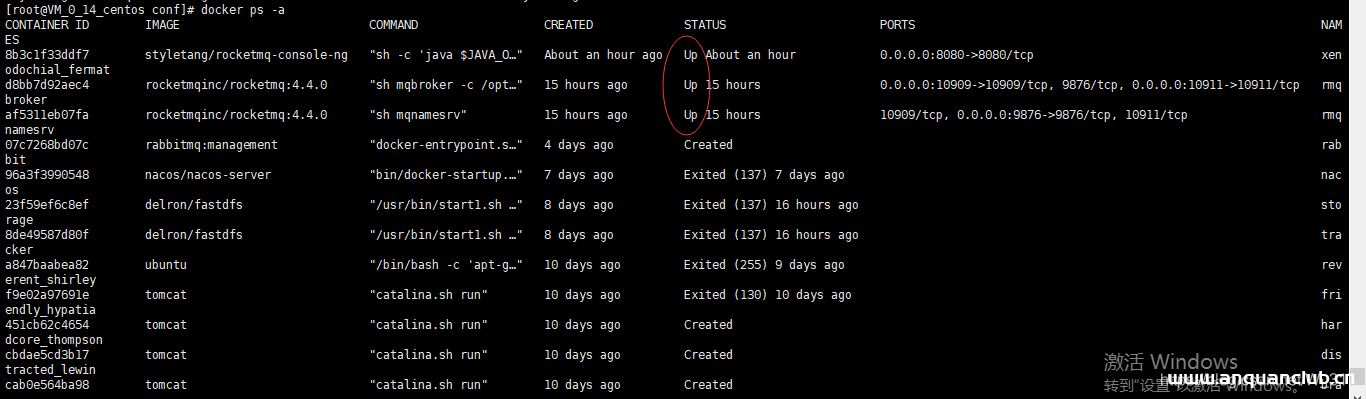
Task: Click the wrapped name dcore_thompson
Action: 54,340
